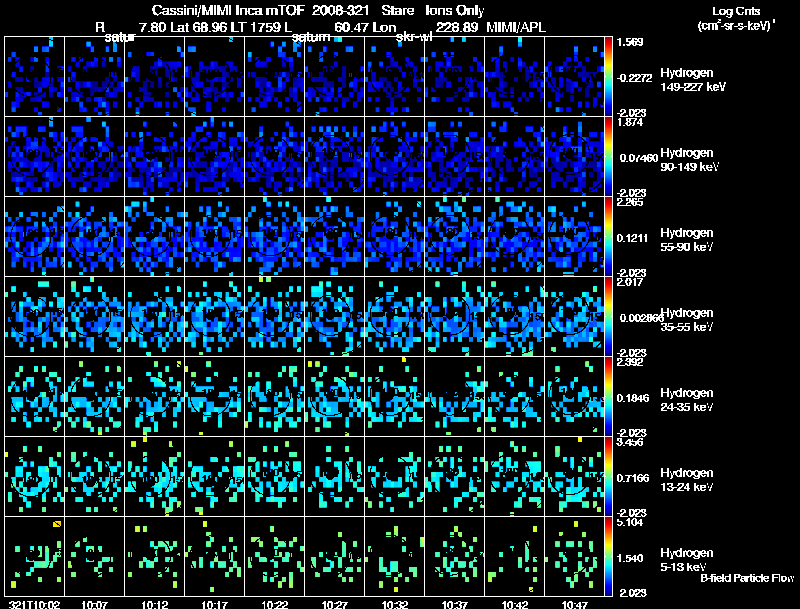The height and width of the screenshot is (609, 800).
Task: Click the 'Stare' mode text
Action: coord(397,10)
